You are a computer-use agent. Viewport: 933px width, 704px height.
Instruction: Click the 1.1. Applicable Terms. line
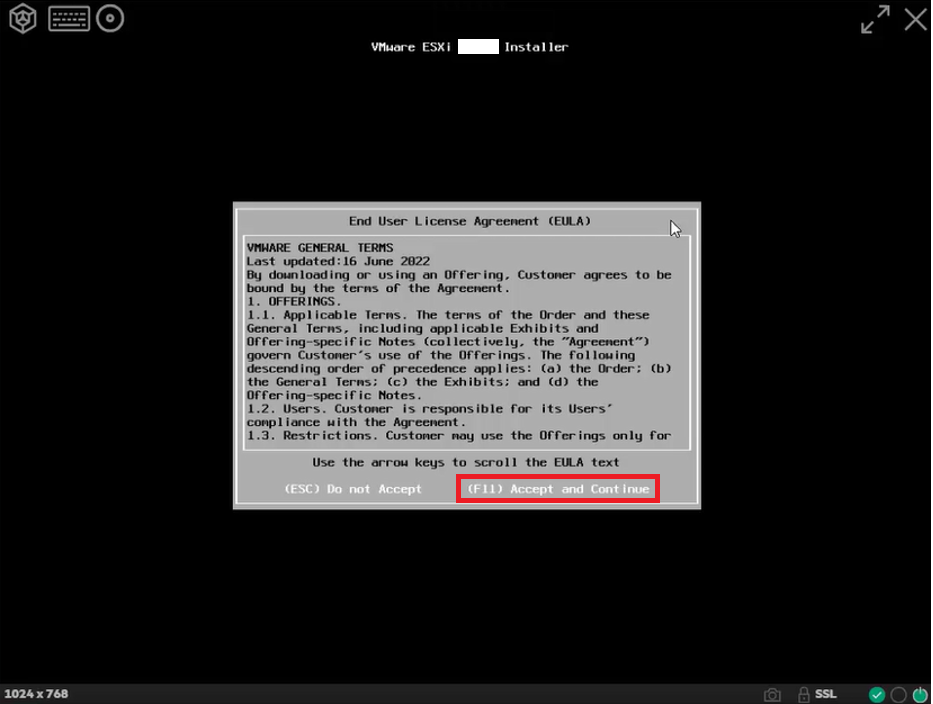448,315
